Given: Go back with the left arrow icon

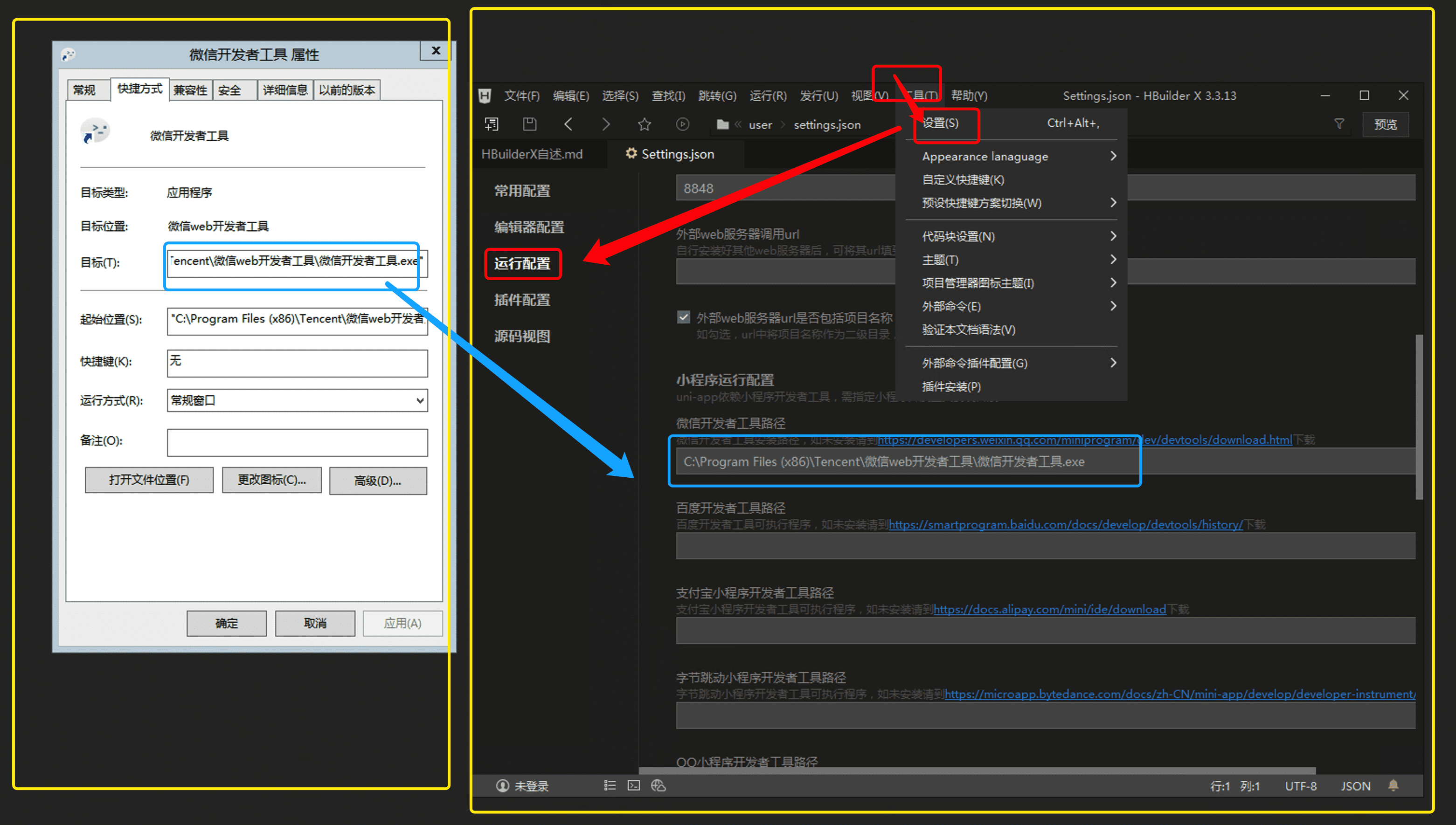Looking at the screenshot, I should point(569,124).
